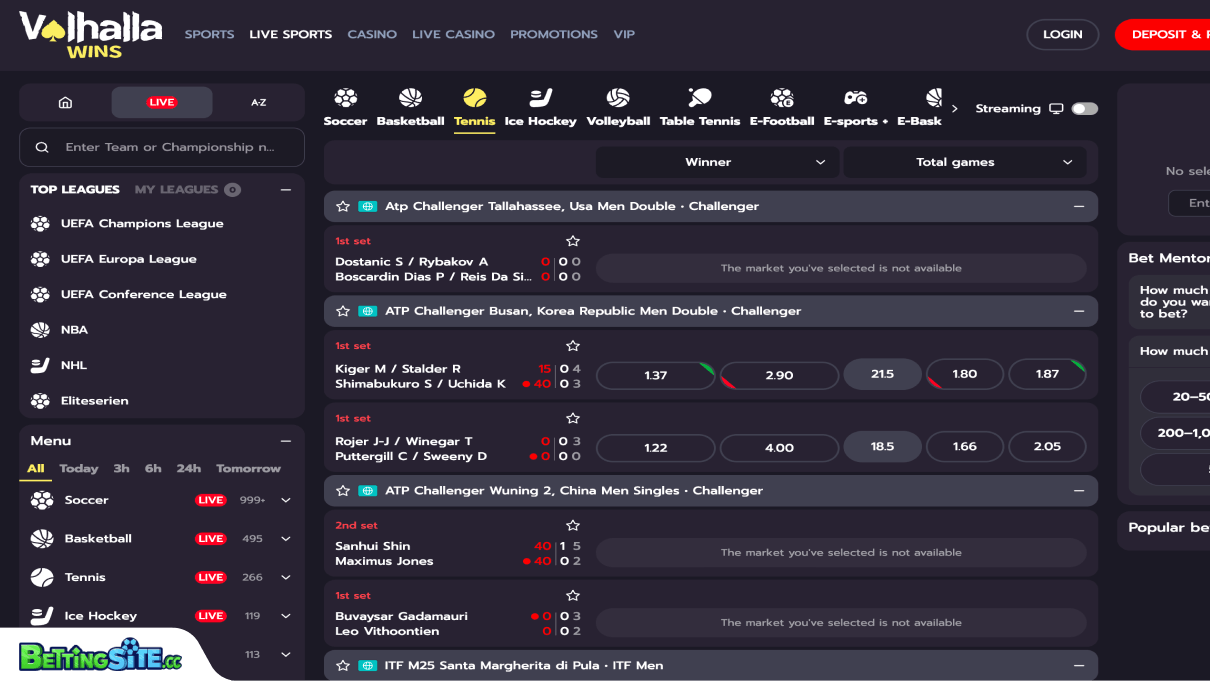Open the PROMOTIONS menu

pyautogui.click(x=553, y=34)
